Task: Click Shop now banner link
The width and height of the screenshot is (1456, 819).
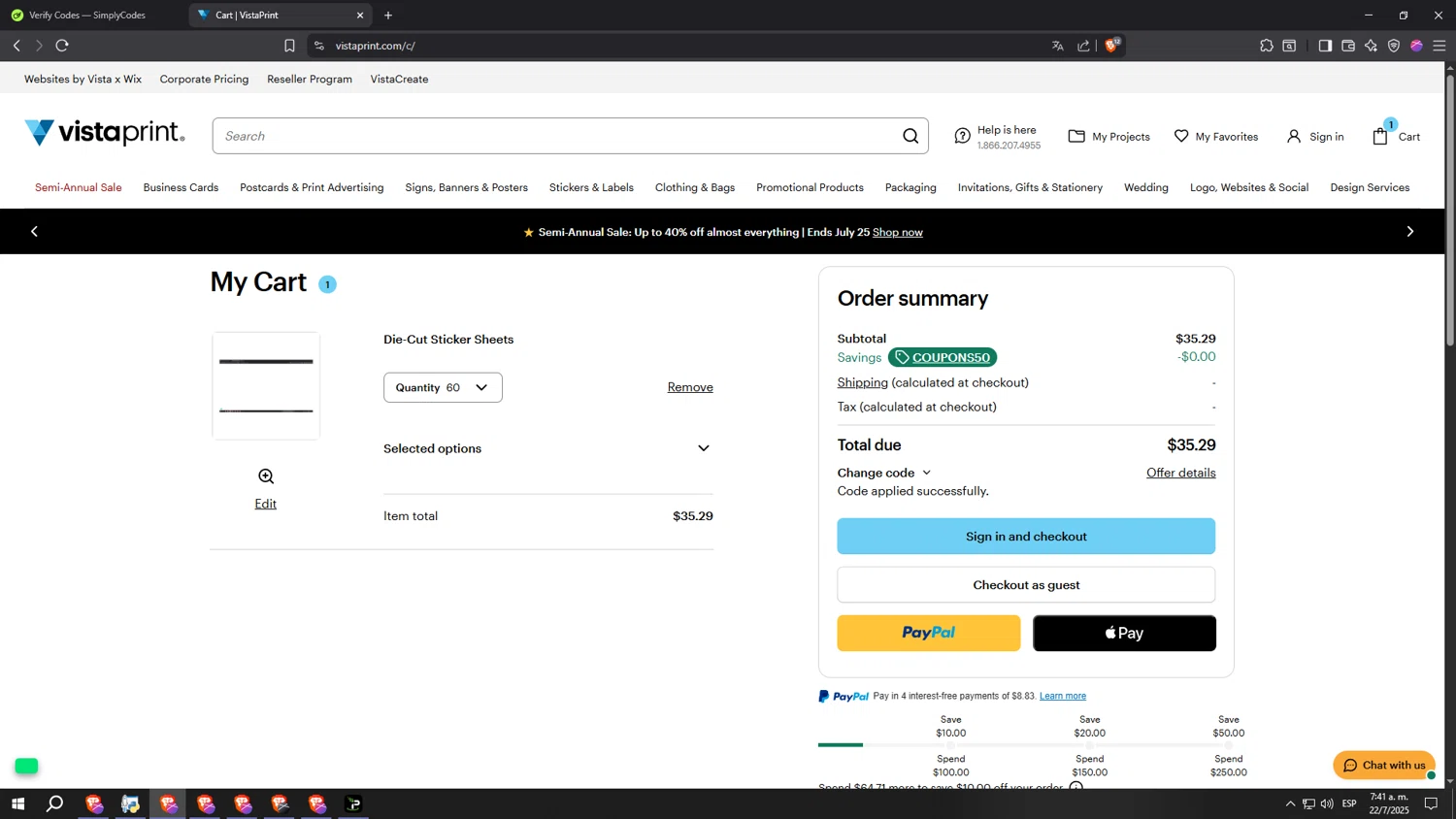Action: (x=898, y=232)
